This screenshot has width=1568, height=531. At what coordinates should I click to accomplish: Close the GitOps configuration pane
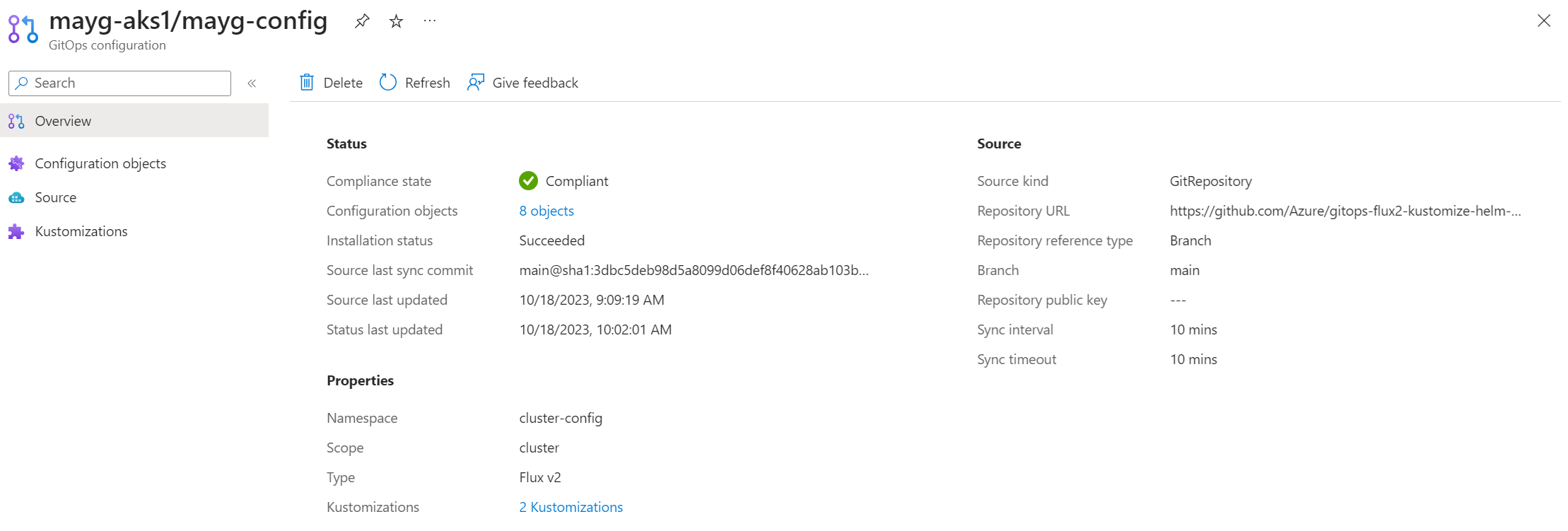[1544, 21]
